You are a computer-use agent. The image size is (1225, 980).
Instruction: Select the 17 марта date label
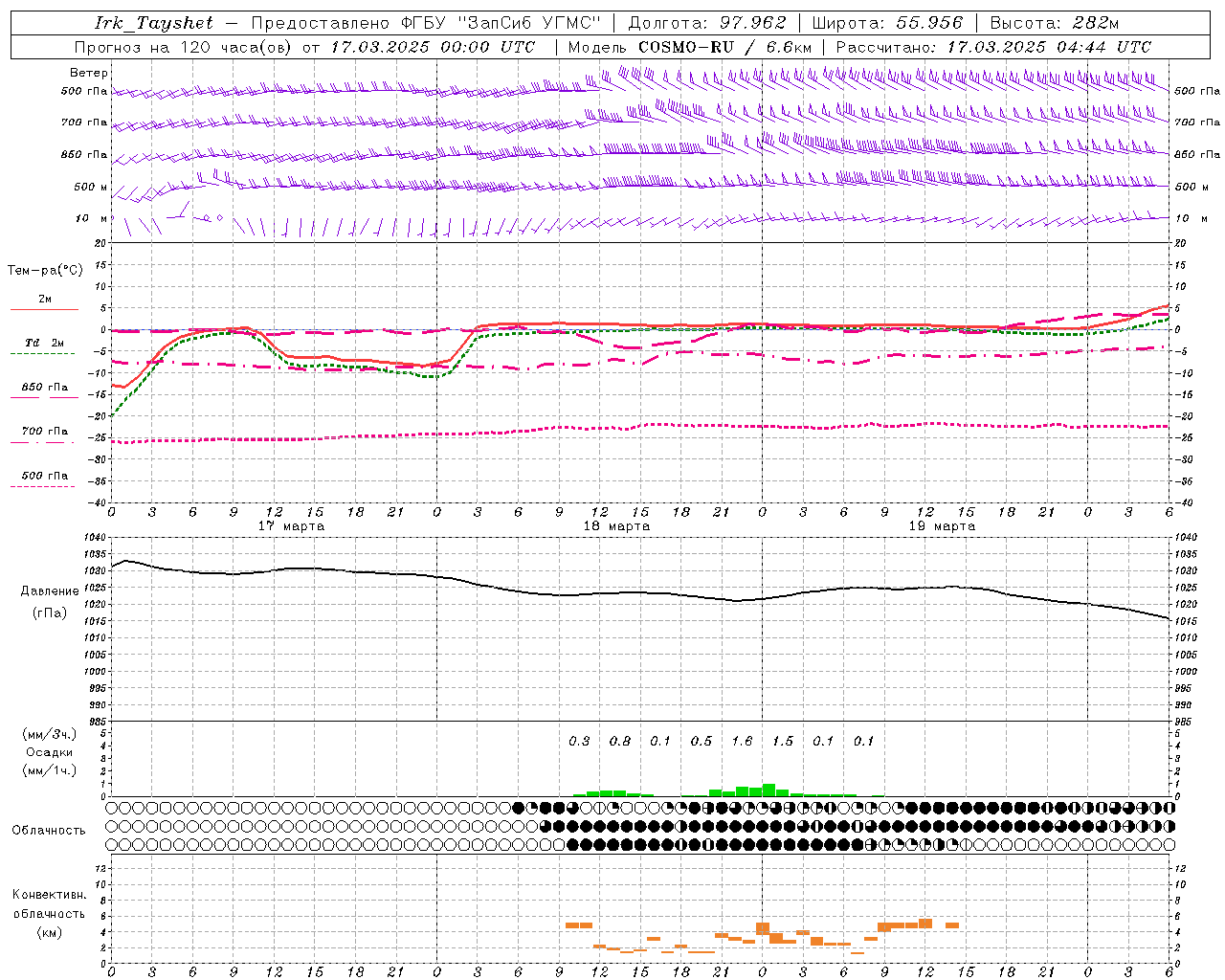[291, 526]
